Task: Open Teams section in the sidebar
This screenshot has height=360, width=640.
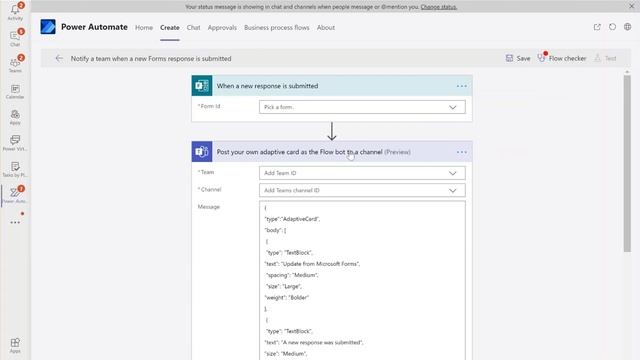Action: click(15, 64)
